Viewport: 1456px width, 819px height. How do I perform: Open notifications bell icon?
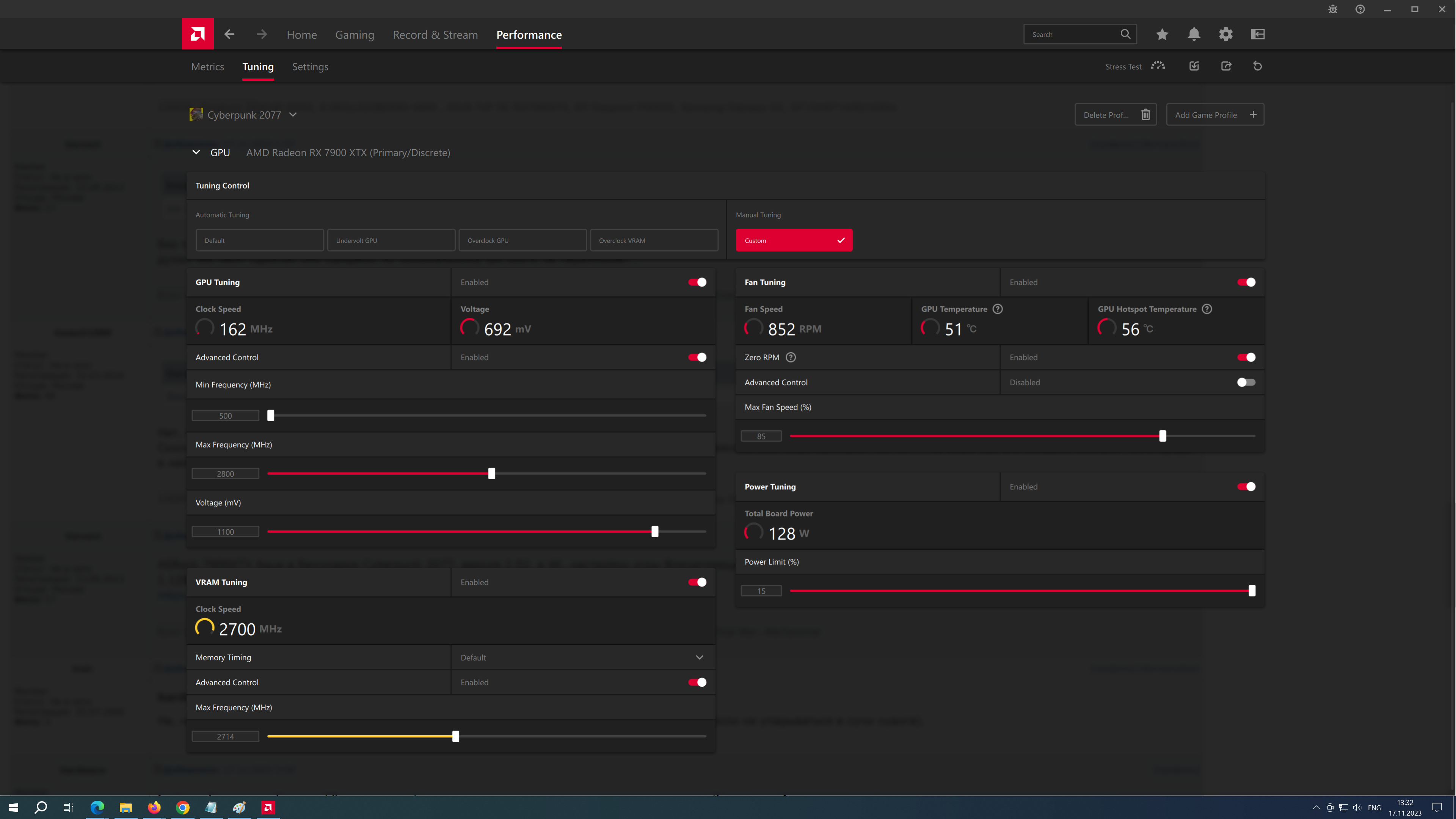point(1194,35)
